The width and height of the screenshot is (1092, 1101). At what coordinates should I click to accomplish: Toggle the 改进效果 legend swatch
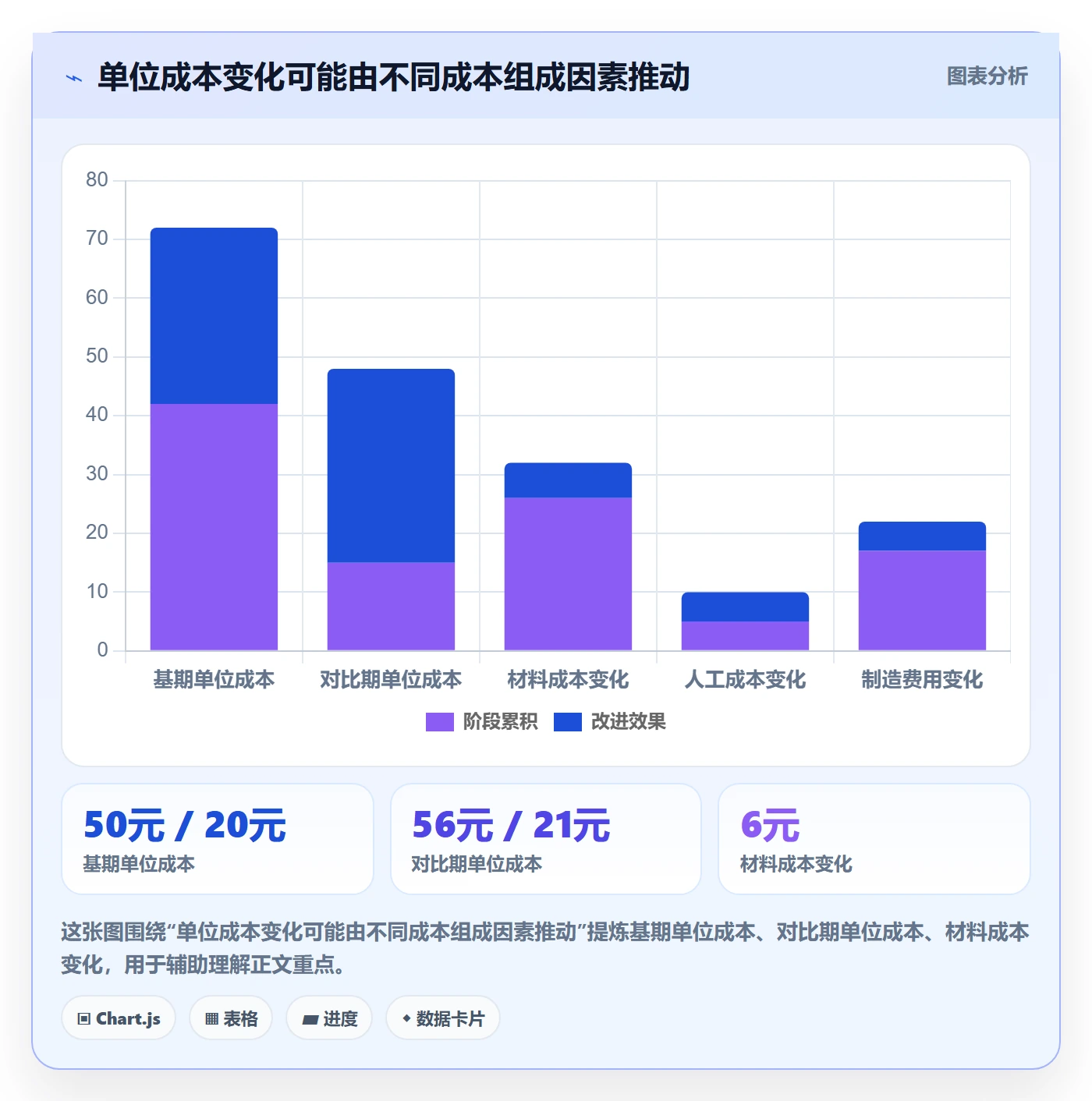568,722
